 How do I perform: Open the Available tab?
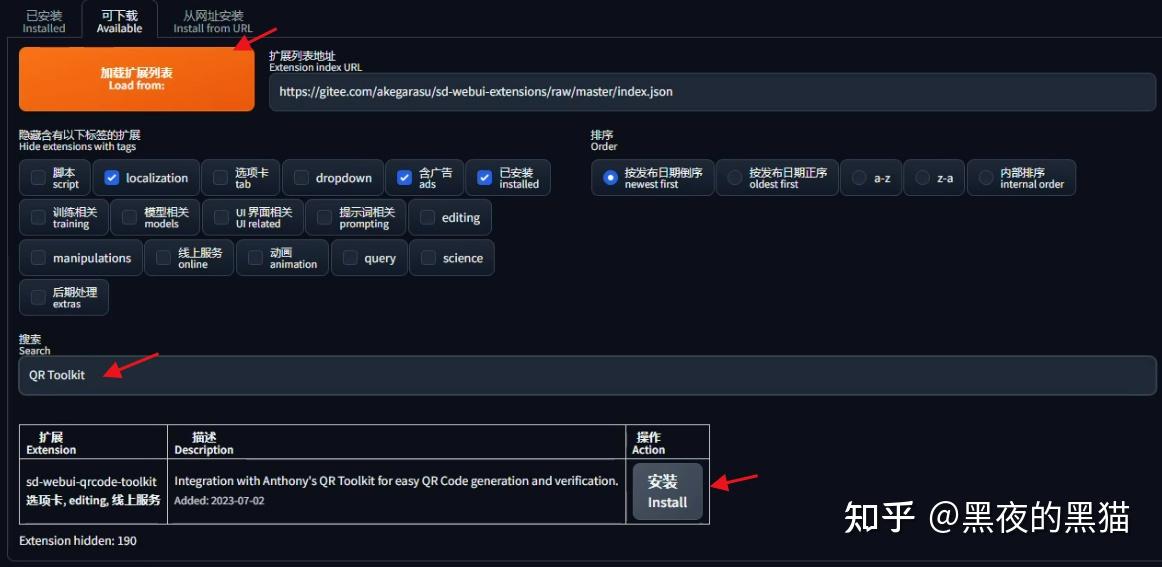click(x=119, y=21)
